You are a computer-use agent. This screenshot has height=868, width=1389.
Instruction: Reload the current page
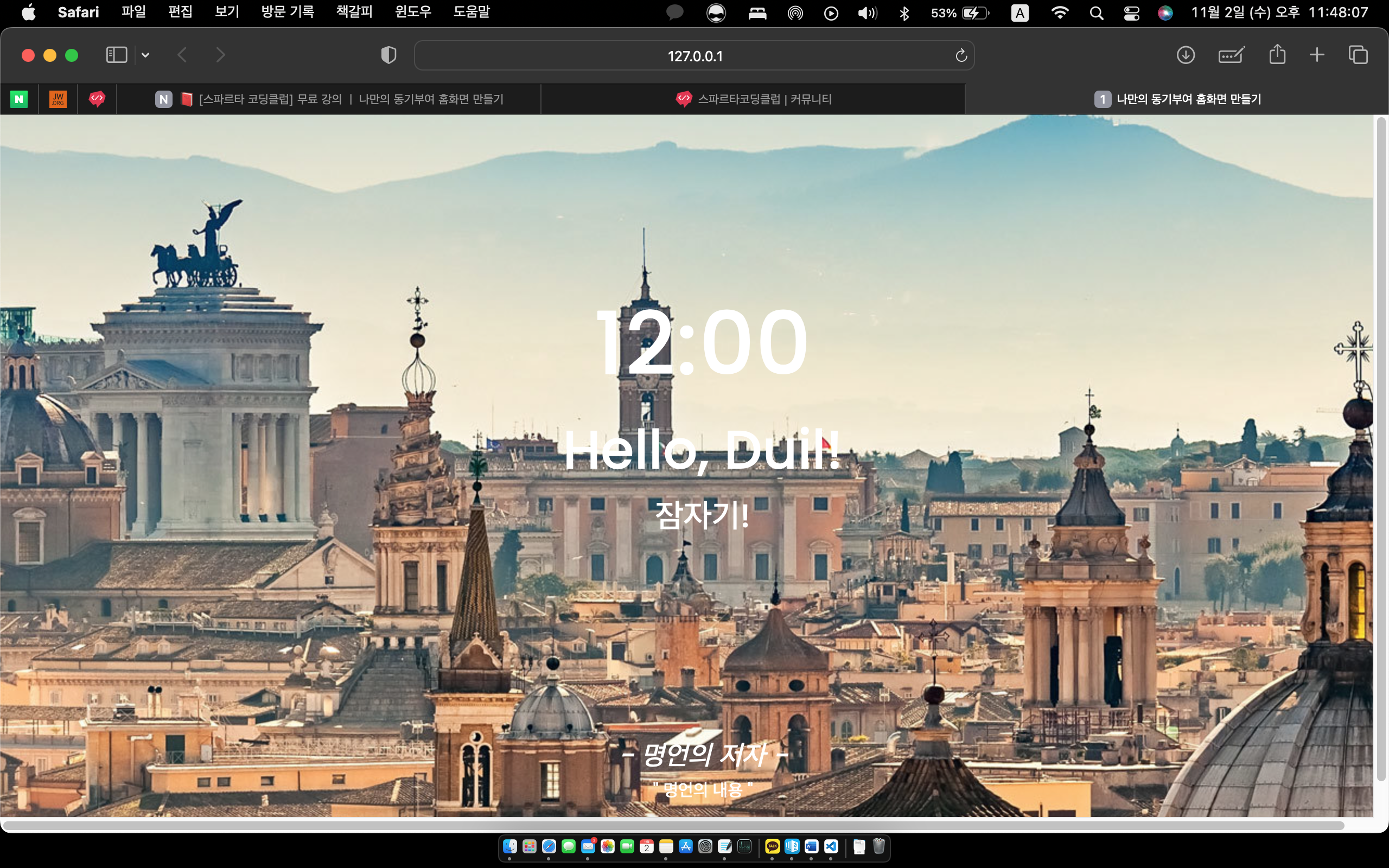(x=961, y=56)
